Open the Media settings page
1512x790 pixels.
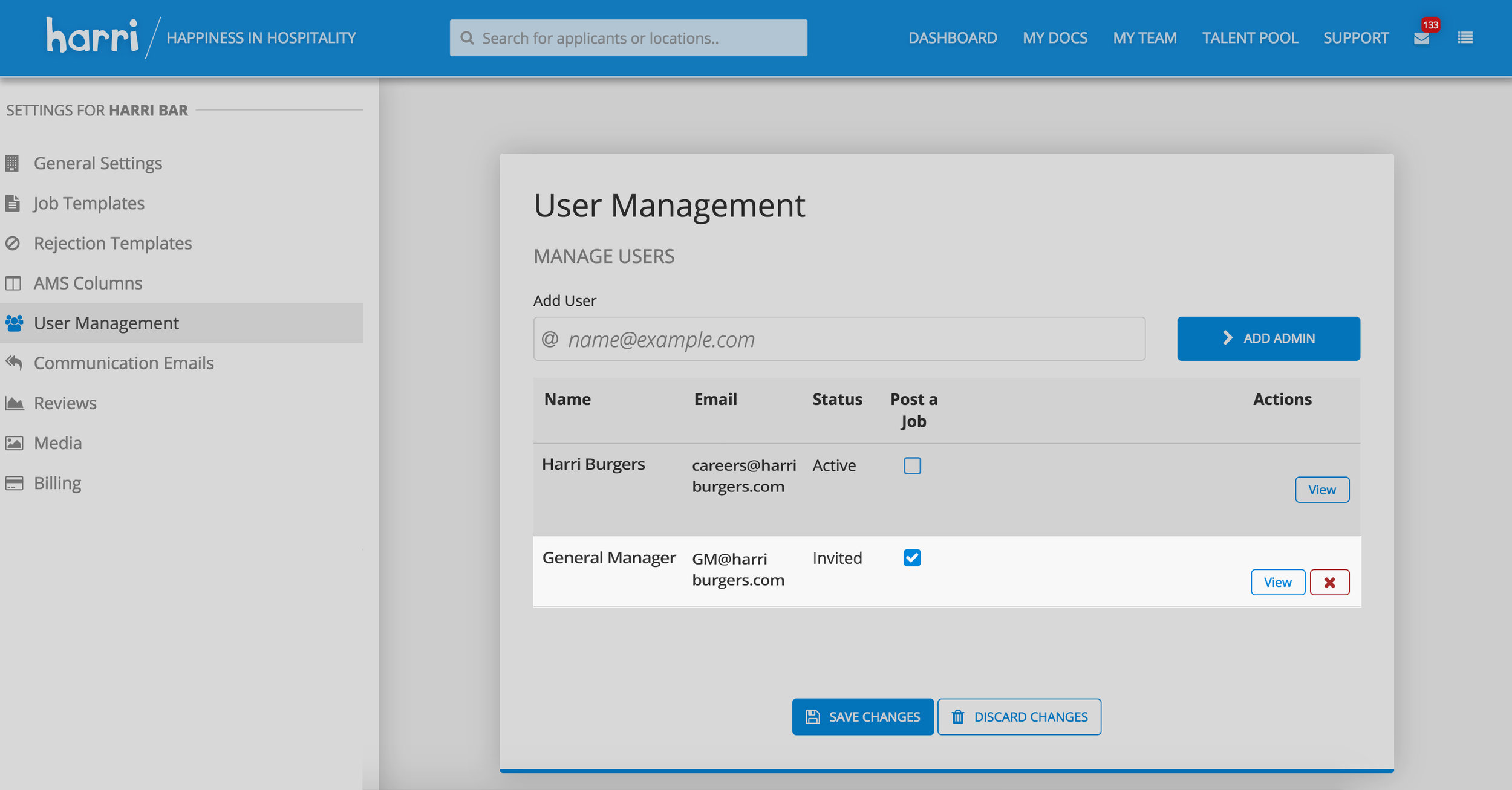[x=57, y=442]
